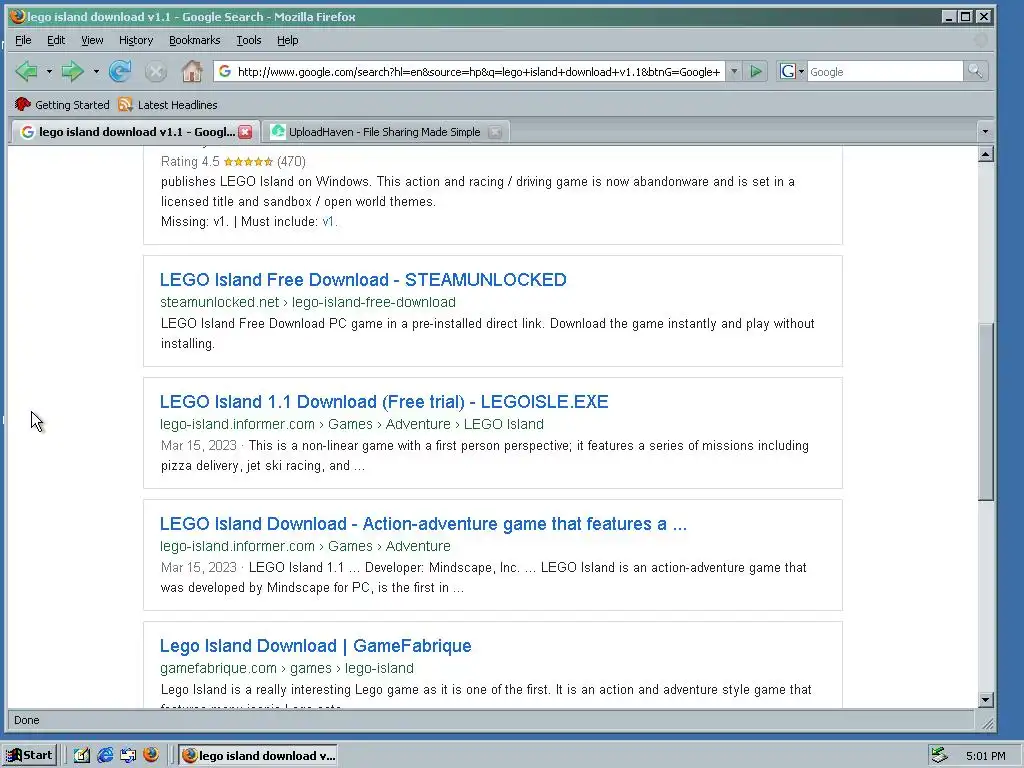Open Lego Island Download | GameFabrique result
1024x768 pixels.
coord(315,646)
